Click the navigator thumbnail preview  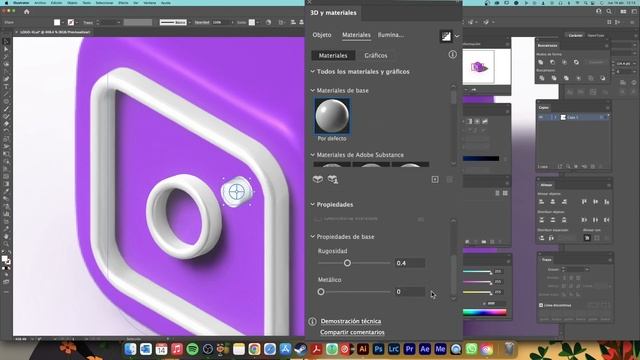click(x=478, y=67)
